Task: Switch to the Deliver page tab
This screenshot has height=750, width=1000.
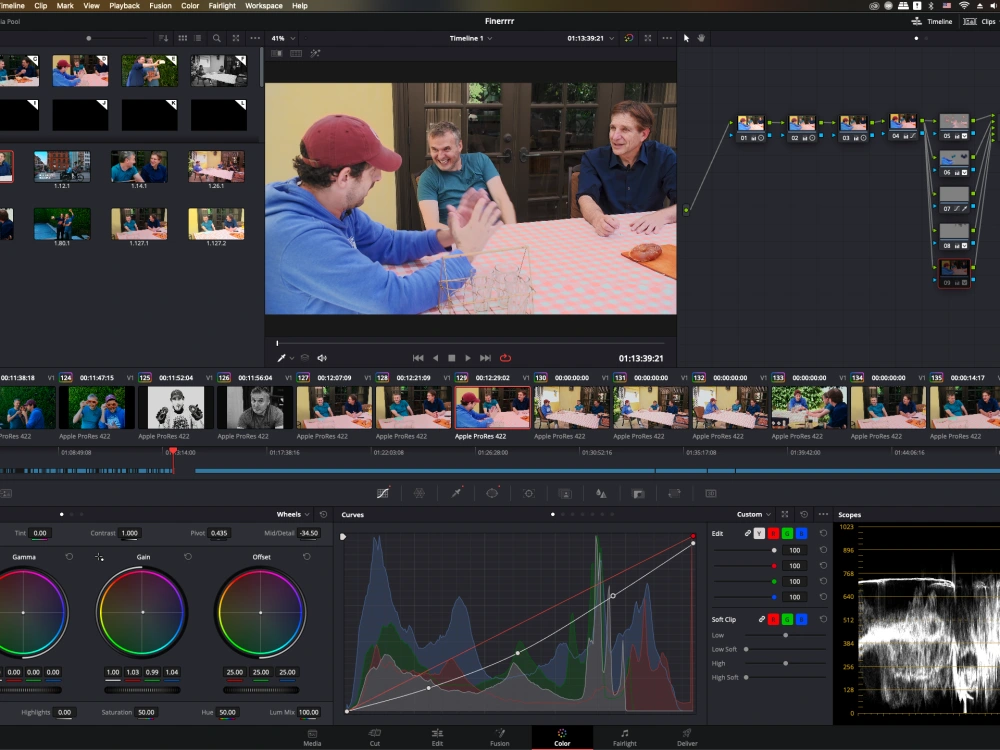Action: tap(687, 737)
